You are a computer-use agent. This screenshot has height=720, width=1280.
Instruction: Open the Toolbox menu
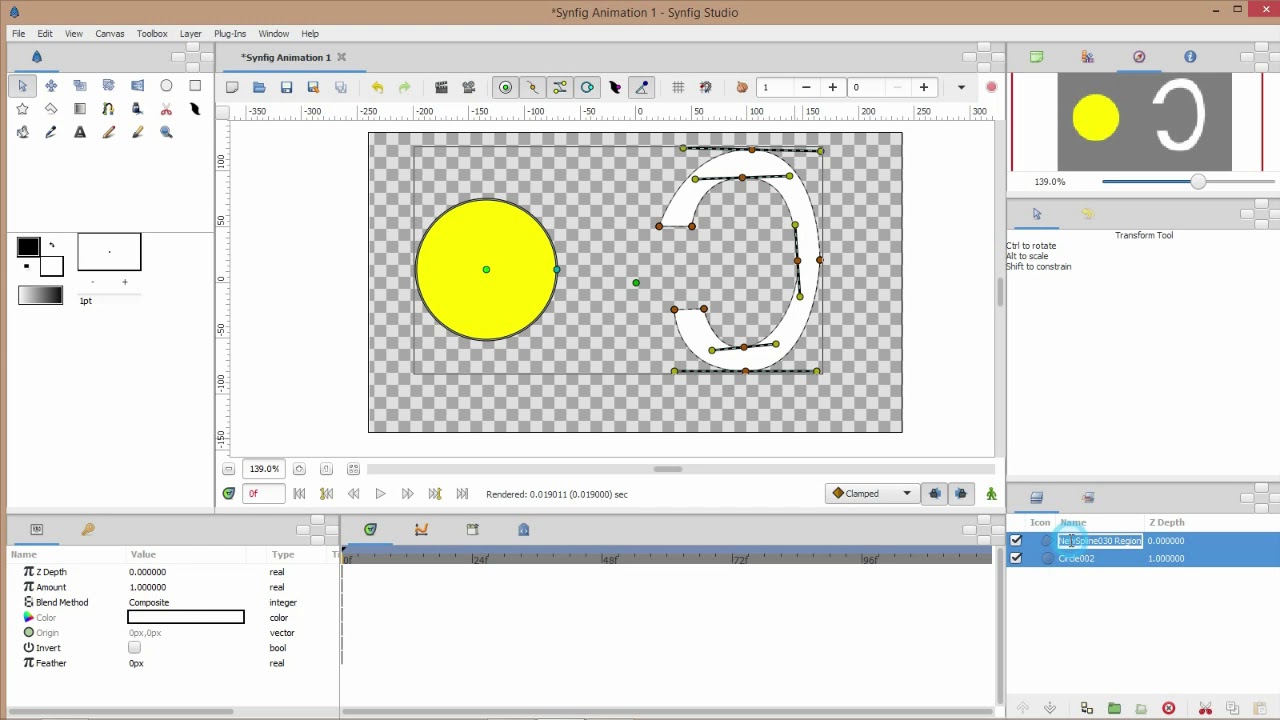coord(152,33)
